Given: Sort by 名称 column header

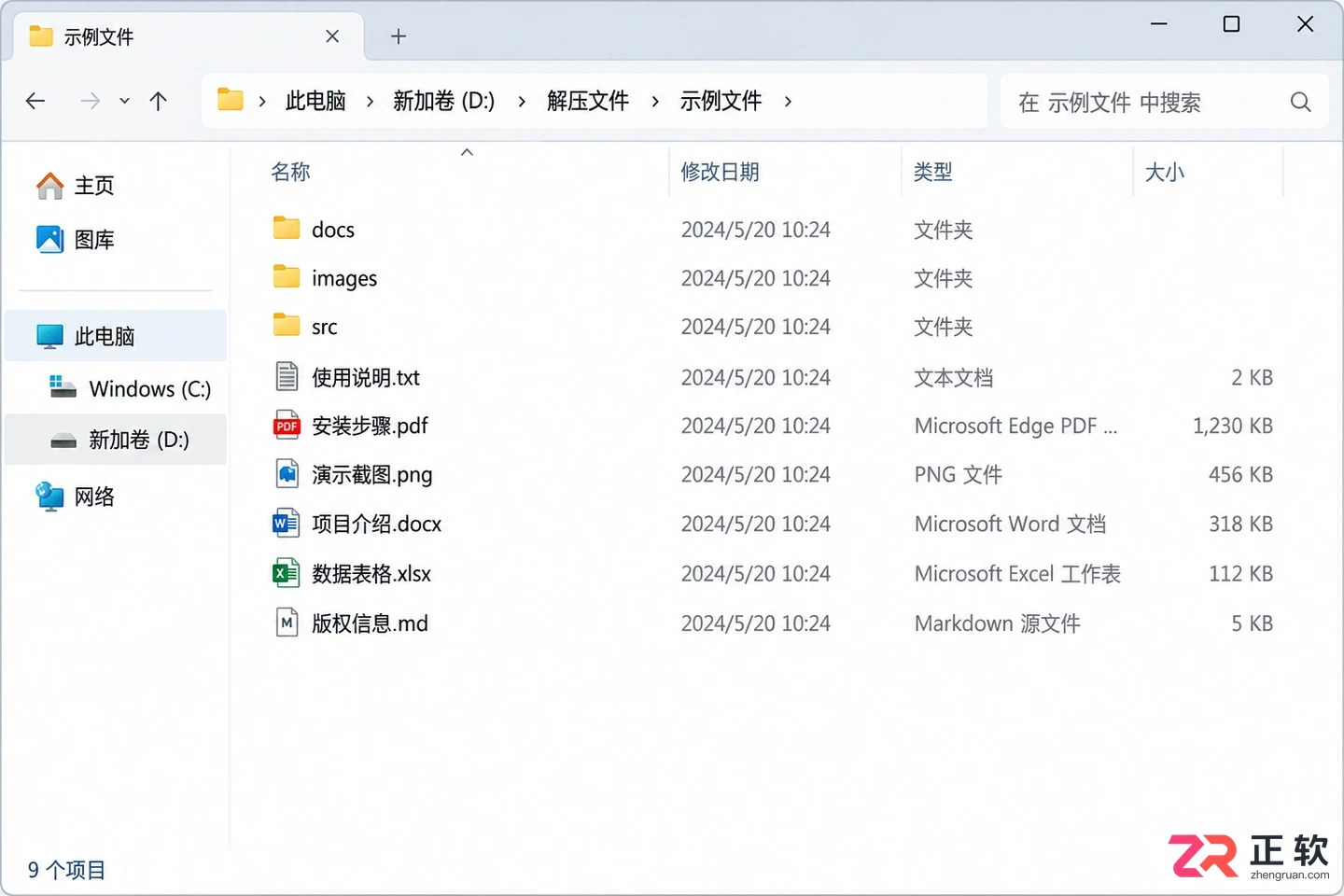Looking at the screenshot, I should (x=290, y=172).
